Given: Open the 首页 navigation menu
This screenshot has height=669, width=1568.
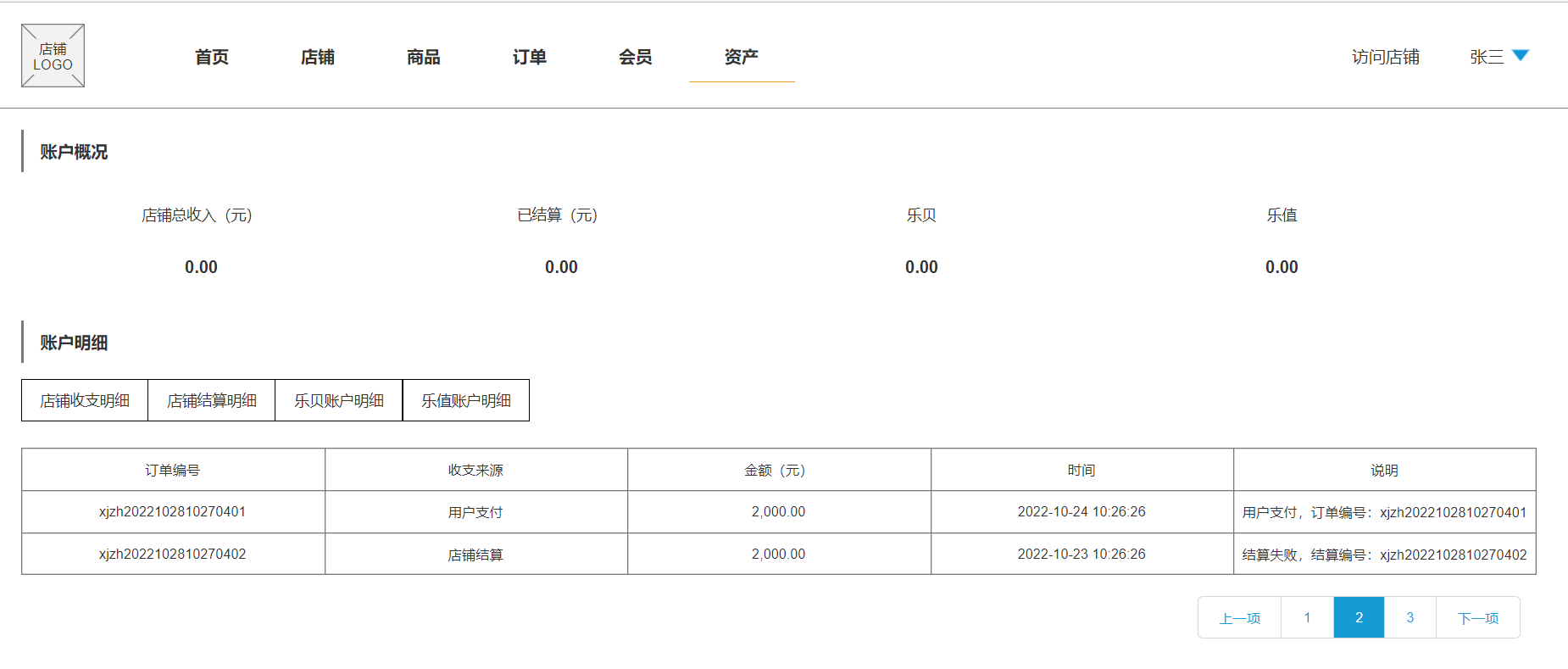Looking at the screenshot, I should point(212,57).
